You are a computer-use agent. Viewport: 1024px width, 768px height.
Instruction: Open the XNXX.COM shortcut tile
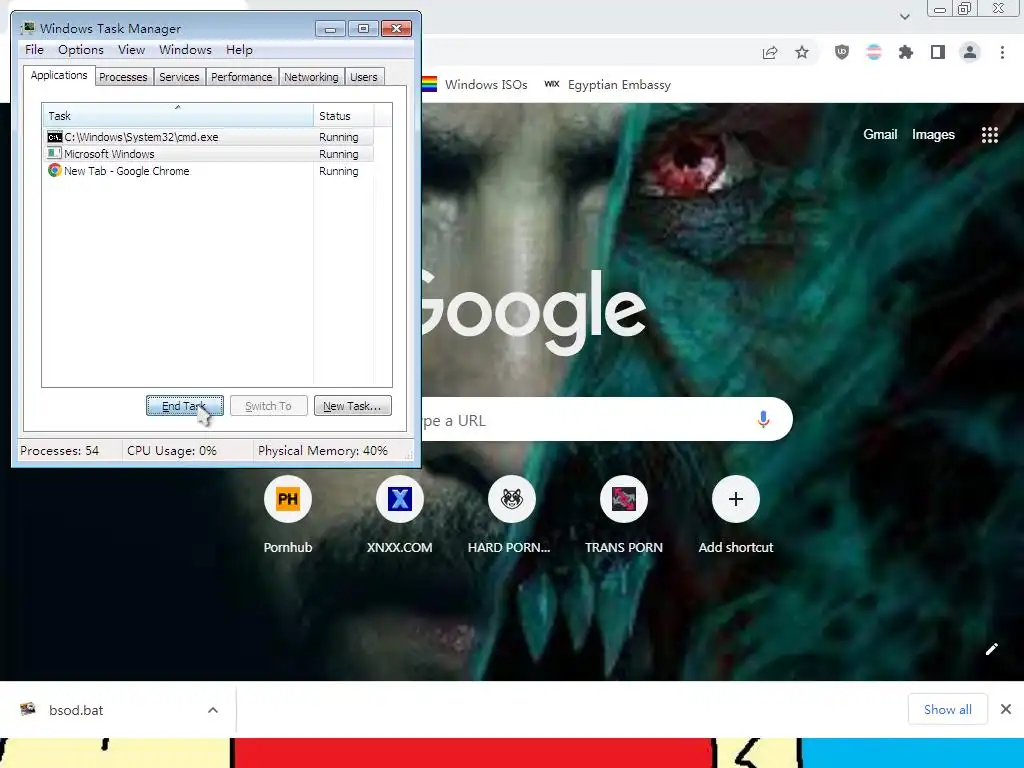[399, 515]
